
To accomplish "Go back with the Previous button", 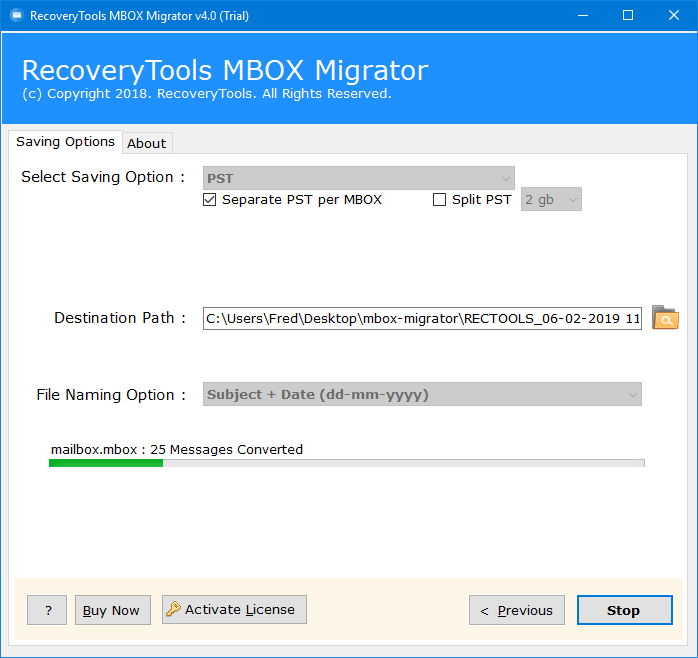I will (x=516, y=610).
